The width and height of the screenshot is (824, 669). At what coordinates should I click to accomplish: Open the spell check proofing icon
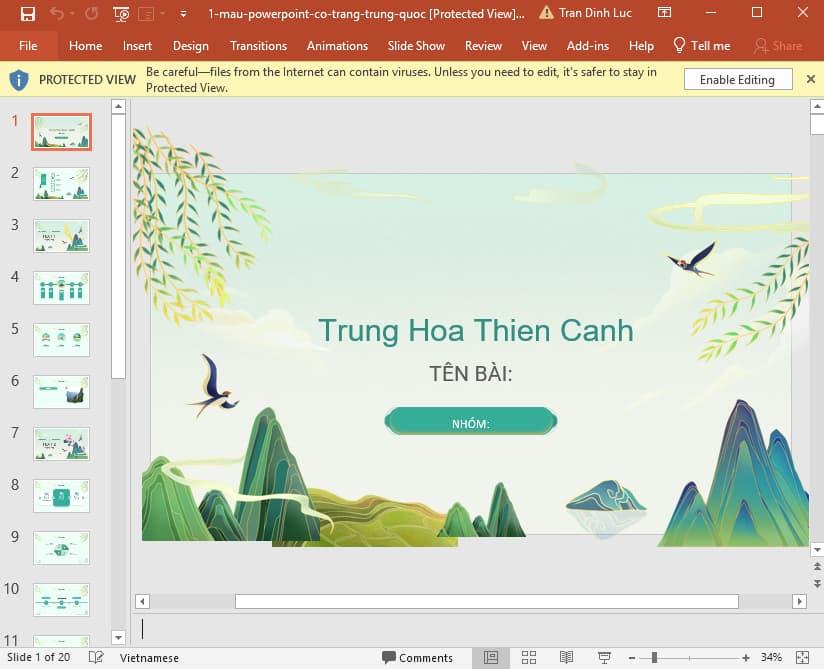(96, 657)
